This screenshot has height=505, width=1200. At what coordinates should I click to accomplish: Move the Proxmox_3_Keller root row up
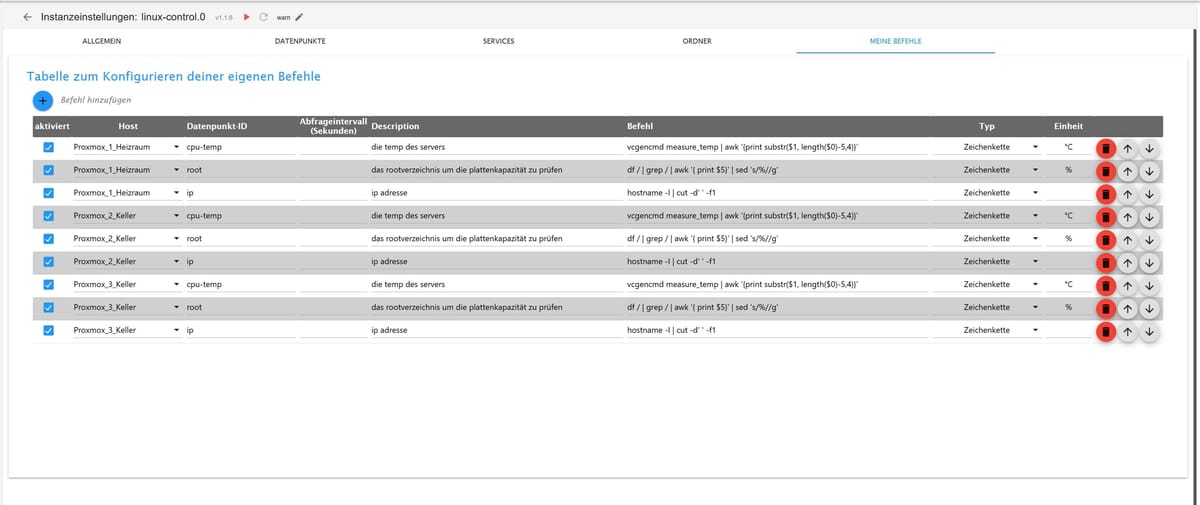(x=1128, y=309)
